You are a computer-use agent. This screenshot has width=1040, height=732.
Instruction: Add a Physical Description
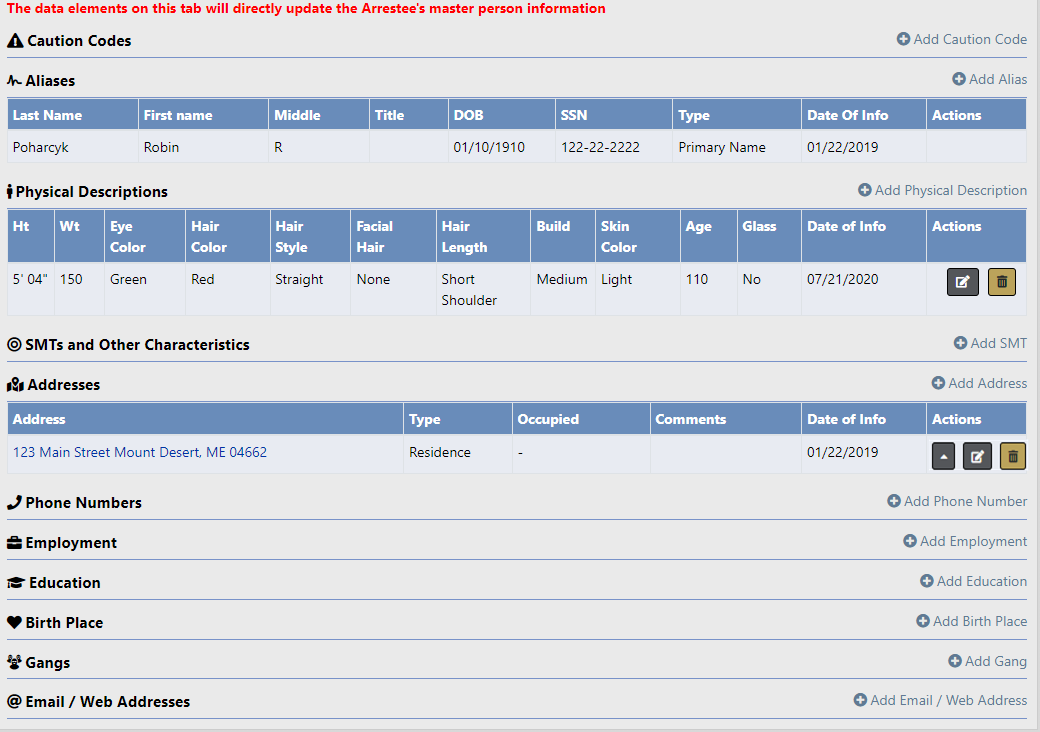point(942,190)
